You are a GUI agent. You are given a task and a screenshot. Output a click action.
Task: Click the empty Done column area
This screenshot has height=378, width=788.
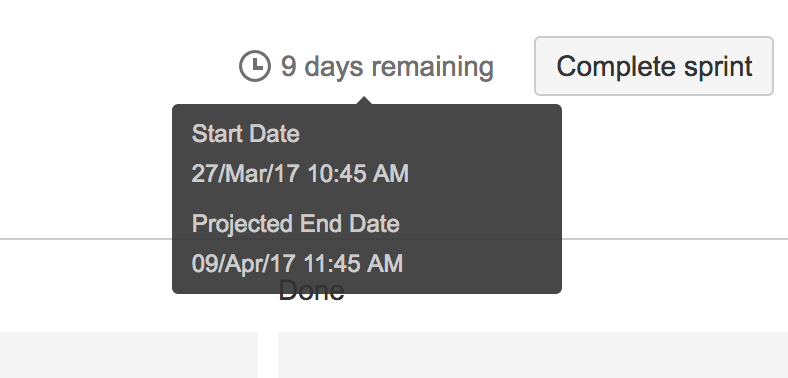point(533,355)
